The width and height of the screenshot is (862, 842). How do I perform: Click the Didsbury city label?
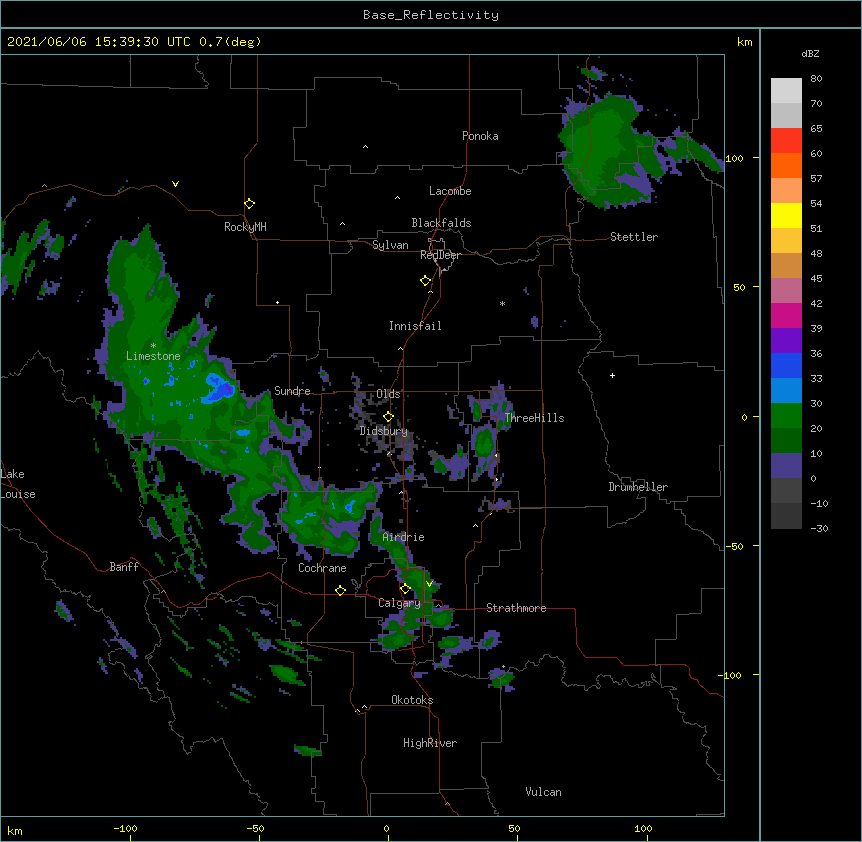383,431
